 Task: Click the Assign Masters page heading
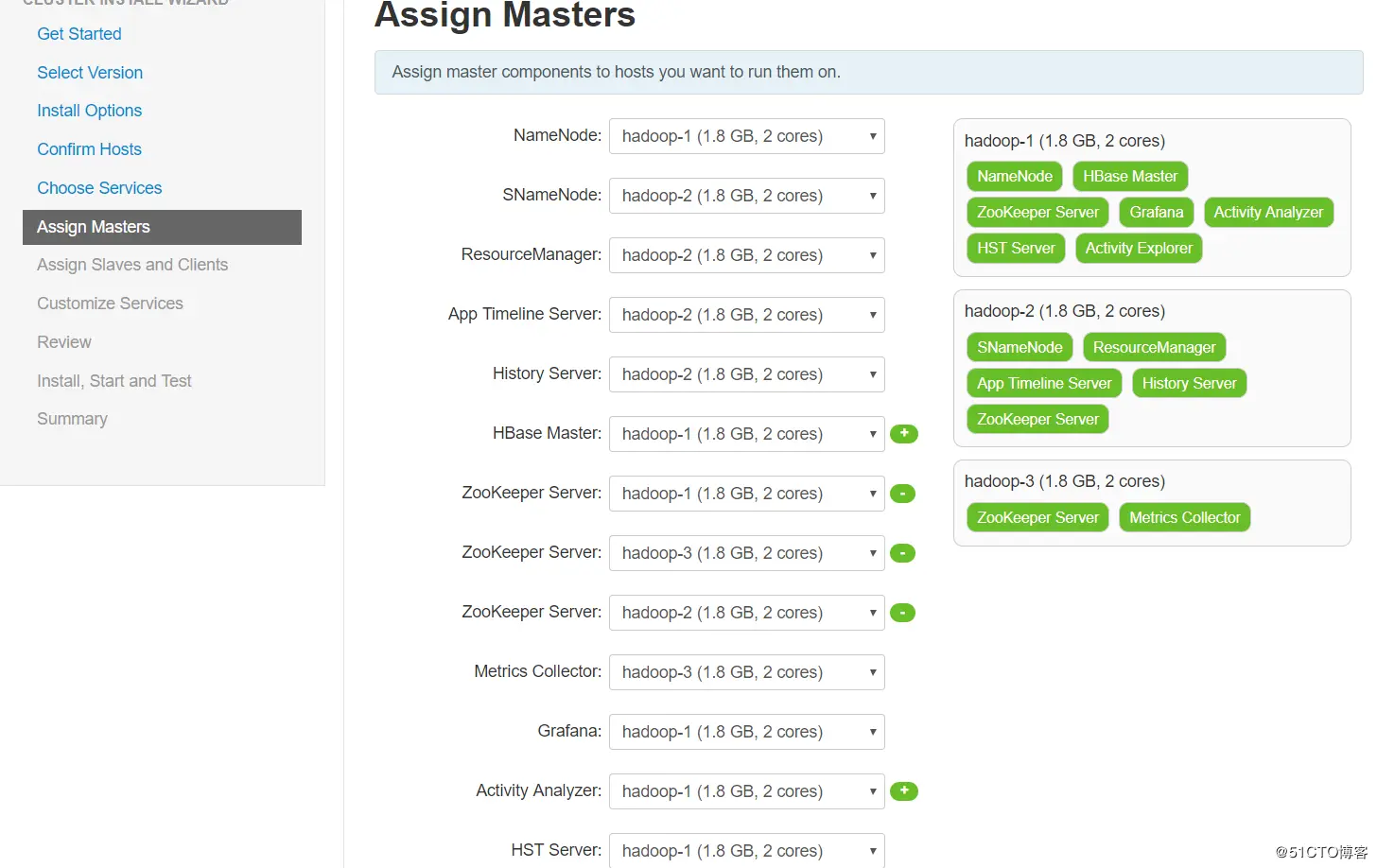505,15
